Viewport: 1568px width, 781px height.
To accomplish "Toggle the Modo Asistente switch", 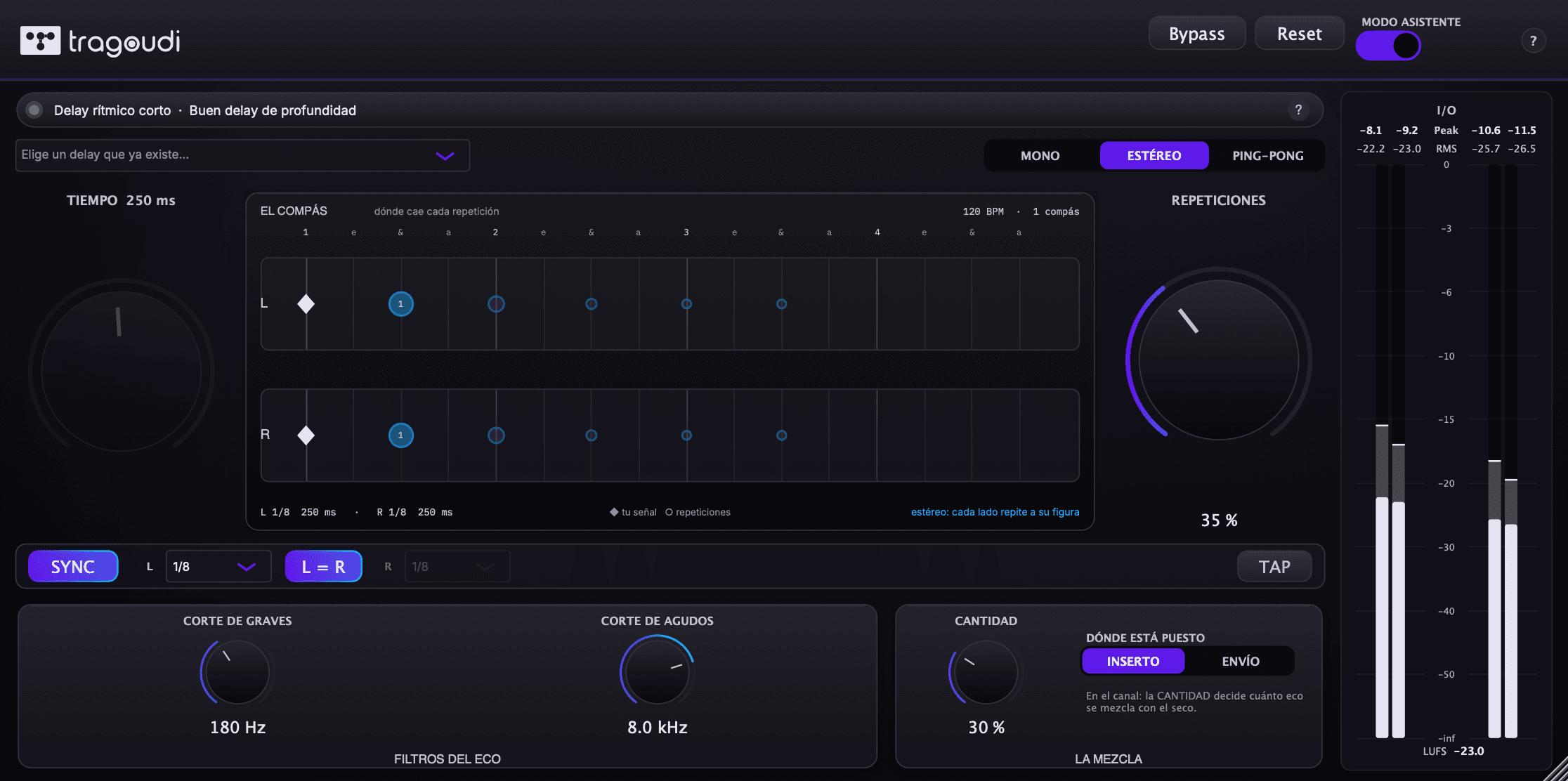I will click(x=1388, y=46).
